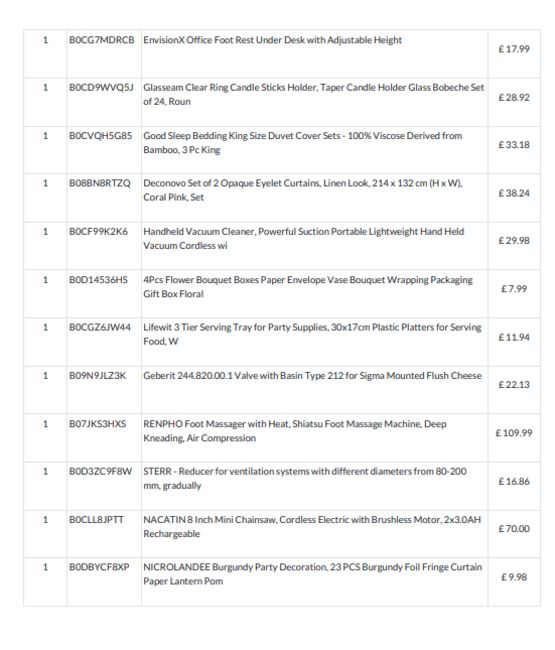Click the Geberit Valve with Basin description
This screenshot has width=555, height=650.
coord(313,376)
